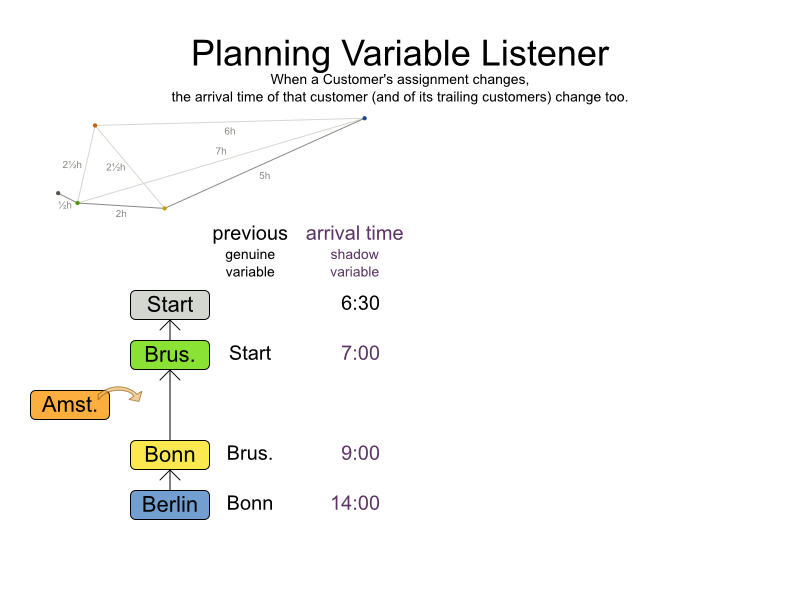Select the yellow Bonn box
This screenshot has width=800, height=600.
pyautogui.click(x=170, y=454)
